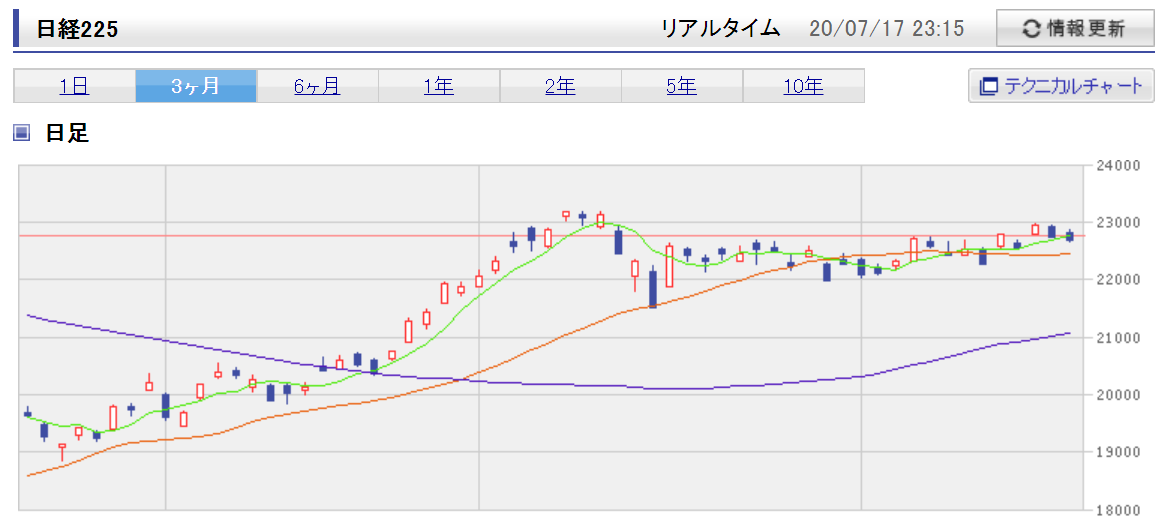Switch to the 6ヶ月 period tab

pos(317,86)
